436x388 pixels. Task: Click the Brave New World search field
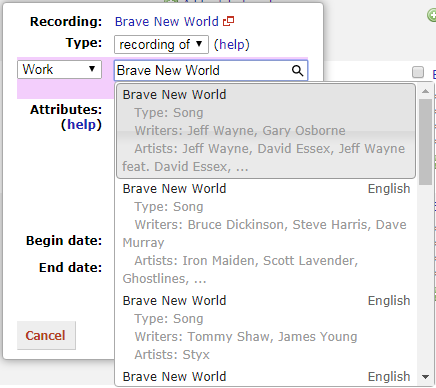211,70
